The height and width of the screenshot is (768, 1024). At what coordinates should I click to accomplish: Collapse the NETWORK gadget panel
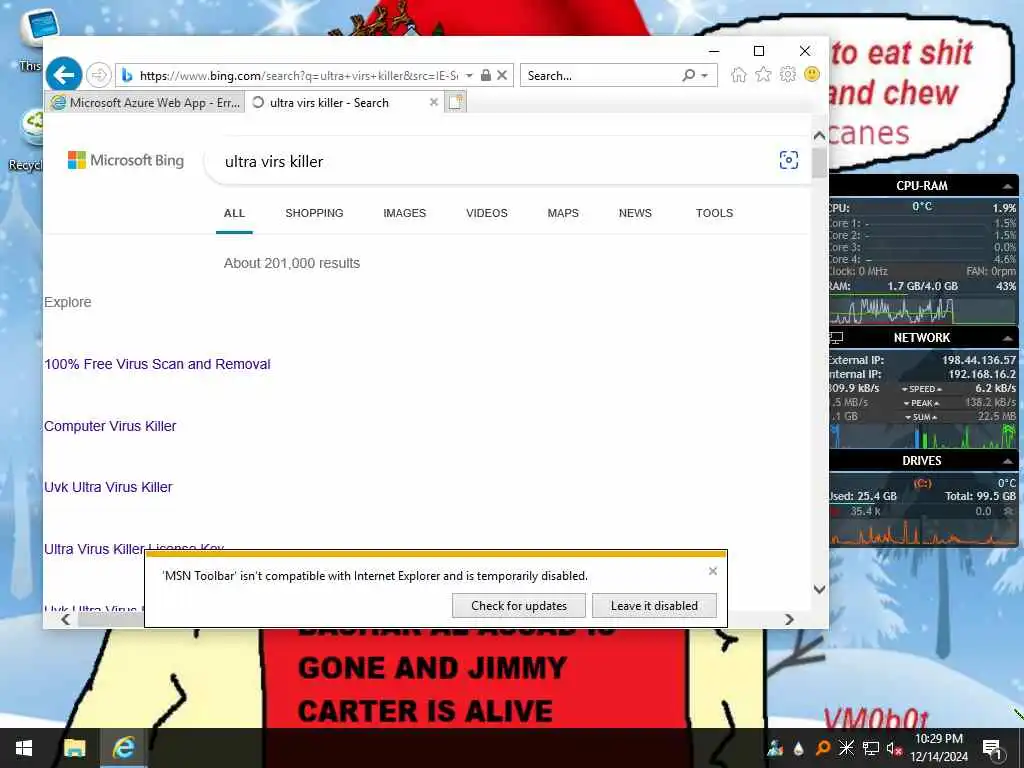(x=1008, y=338)
